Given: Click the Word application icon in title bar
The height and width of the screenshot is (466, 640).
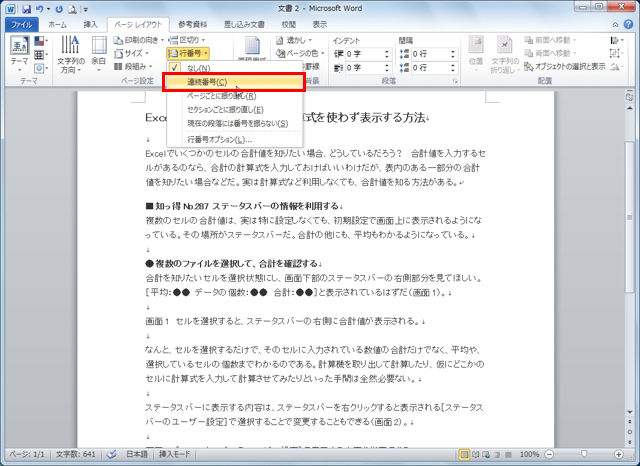Looking at the screenshot, I should (10, 9).
